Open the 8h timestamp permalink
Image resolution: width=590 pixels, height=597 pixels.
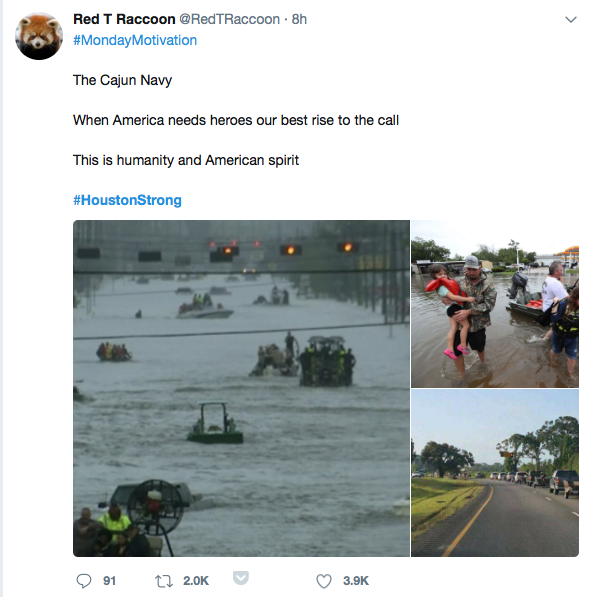[299, 19]
